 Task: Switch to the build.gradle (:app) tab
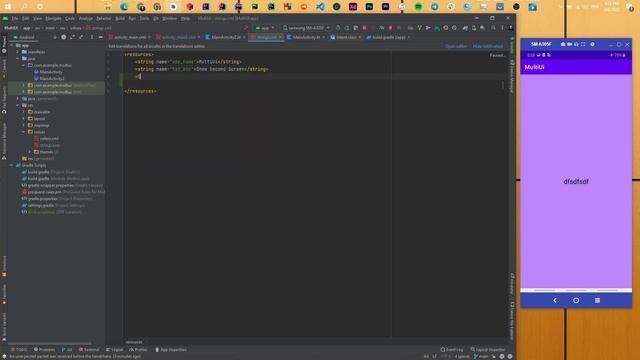(x=388, y=37)
